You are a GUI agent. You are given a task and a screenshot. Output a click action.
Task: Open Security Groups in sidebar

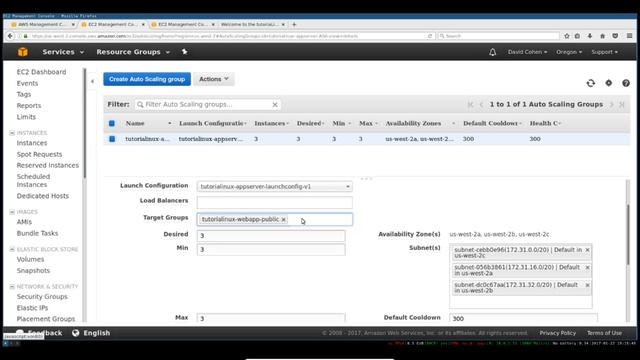(42, 297)
